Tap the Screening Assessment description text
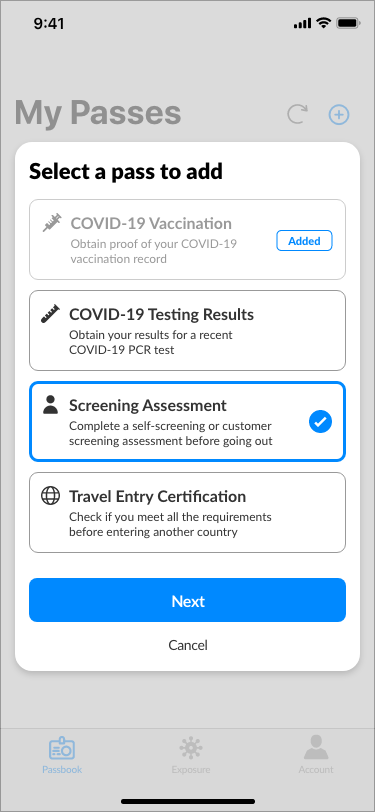 [x=171, y=434]
